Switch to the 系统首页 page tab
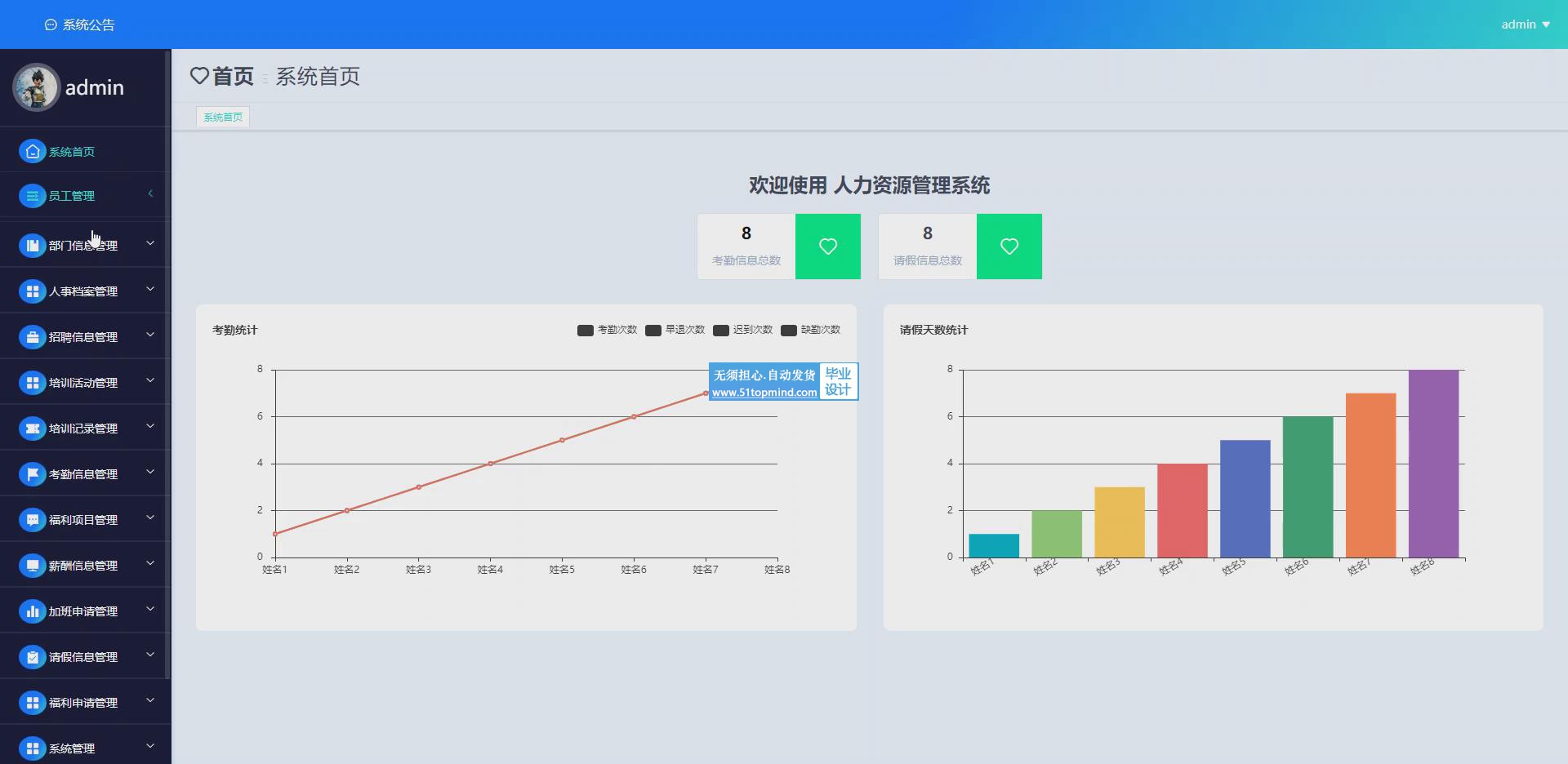 (223, 117)
